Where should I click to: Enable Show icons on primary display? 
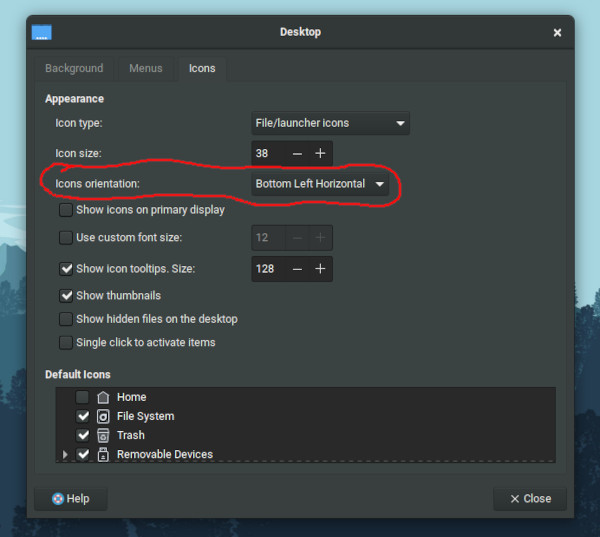coord(66,210)
